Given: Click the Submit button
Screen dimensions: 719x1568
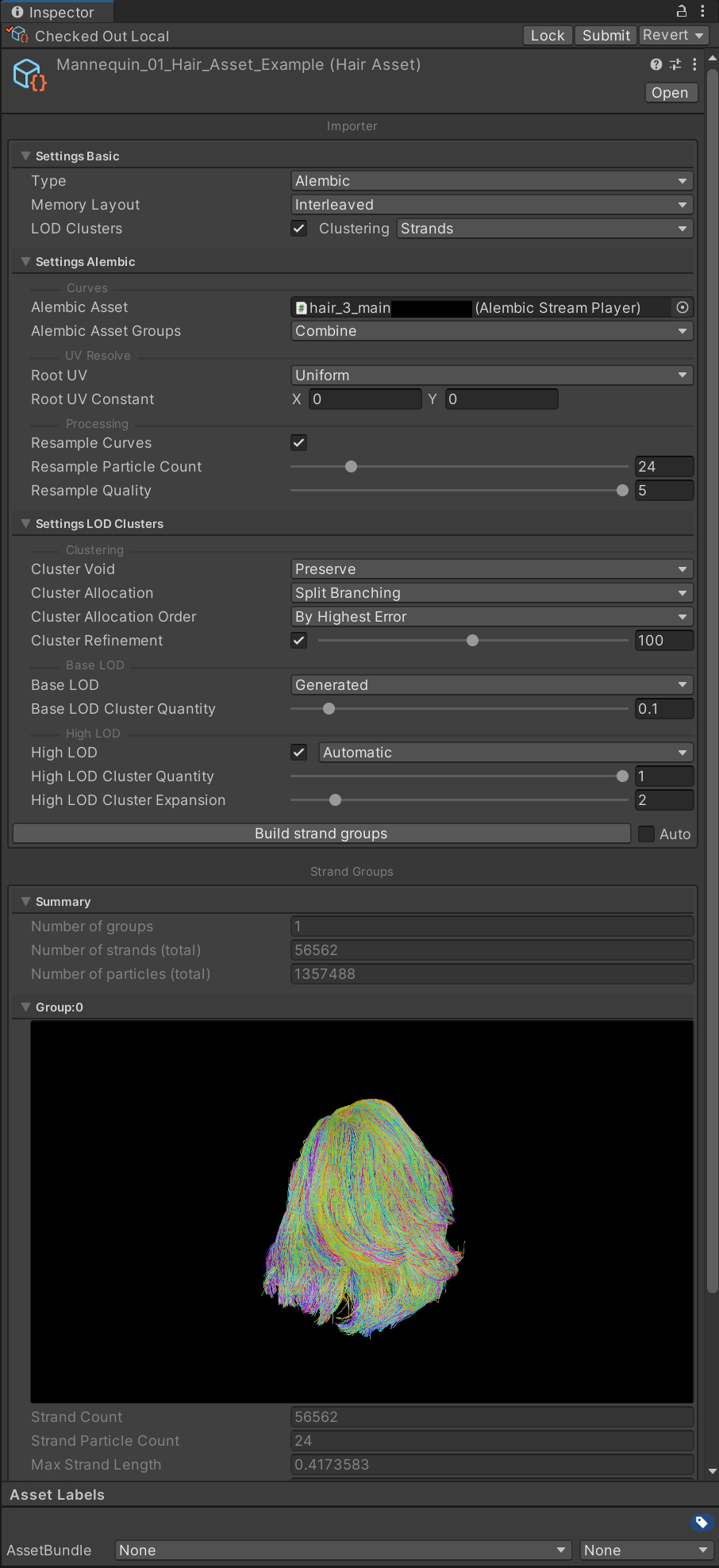Looking at the screenshot, I should [x=606, y=35].
